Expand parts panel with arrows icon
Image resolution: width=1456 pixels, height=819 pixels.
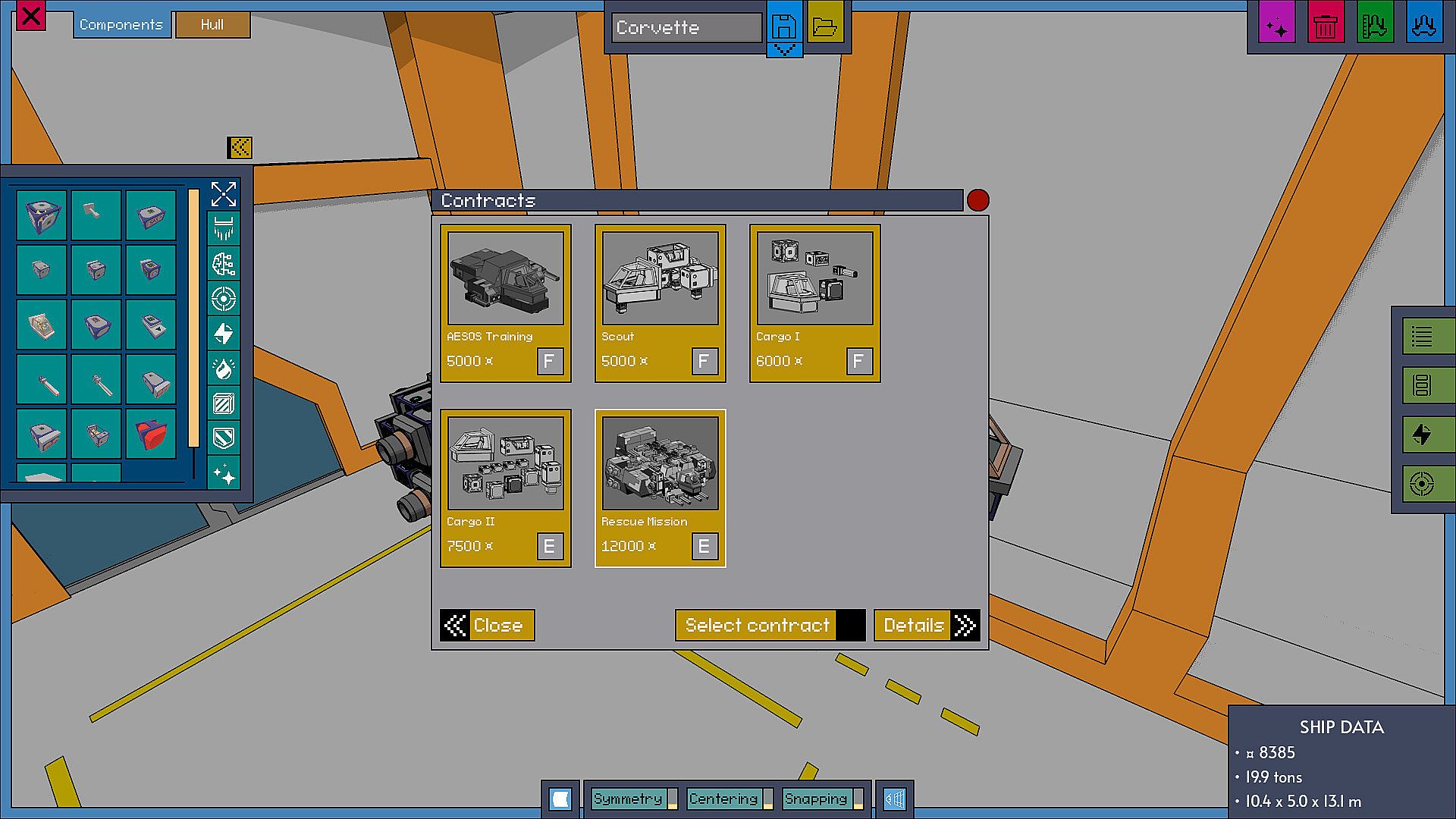tap(224, 194)
